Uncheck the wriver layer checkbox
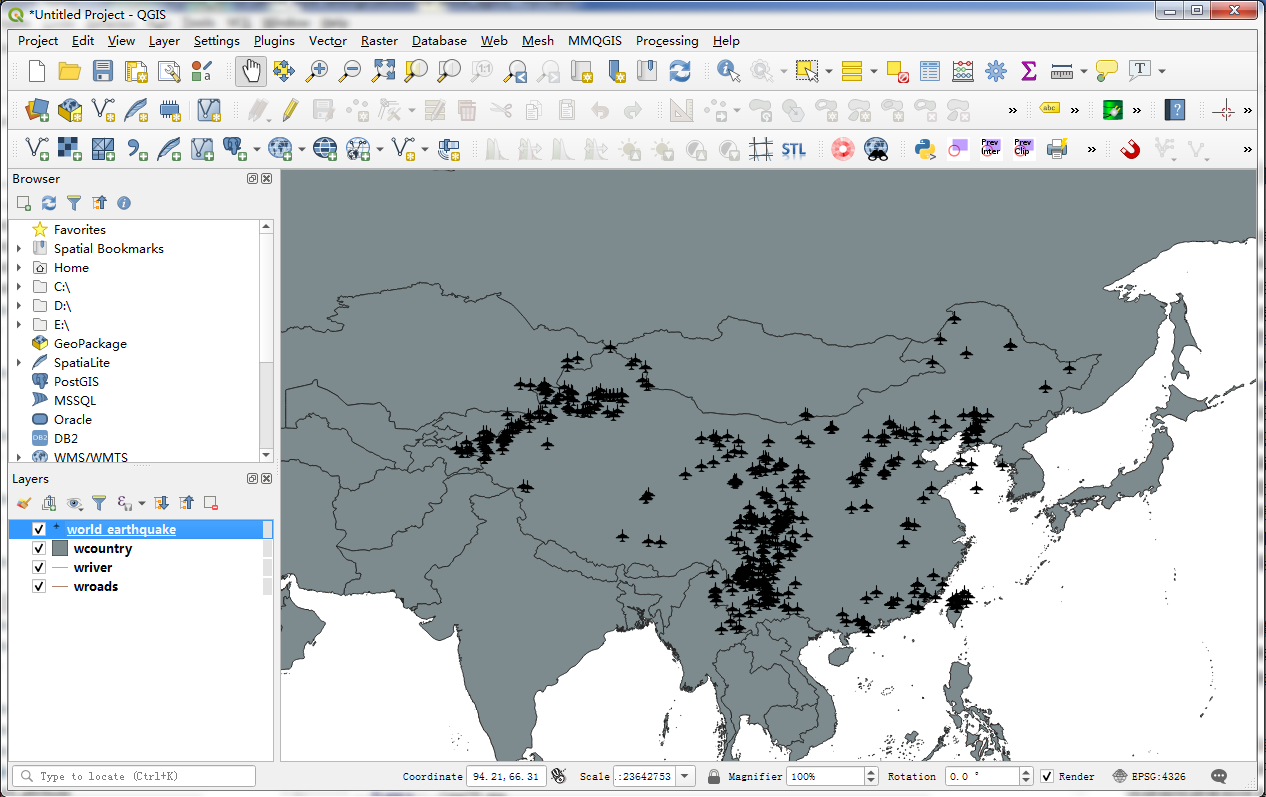The width and height of the screenshot is (1266, 797). click(39, 567)
